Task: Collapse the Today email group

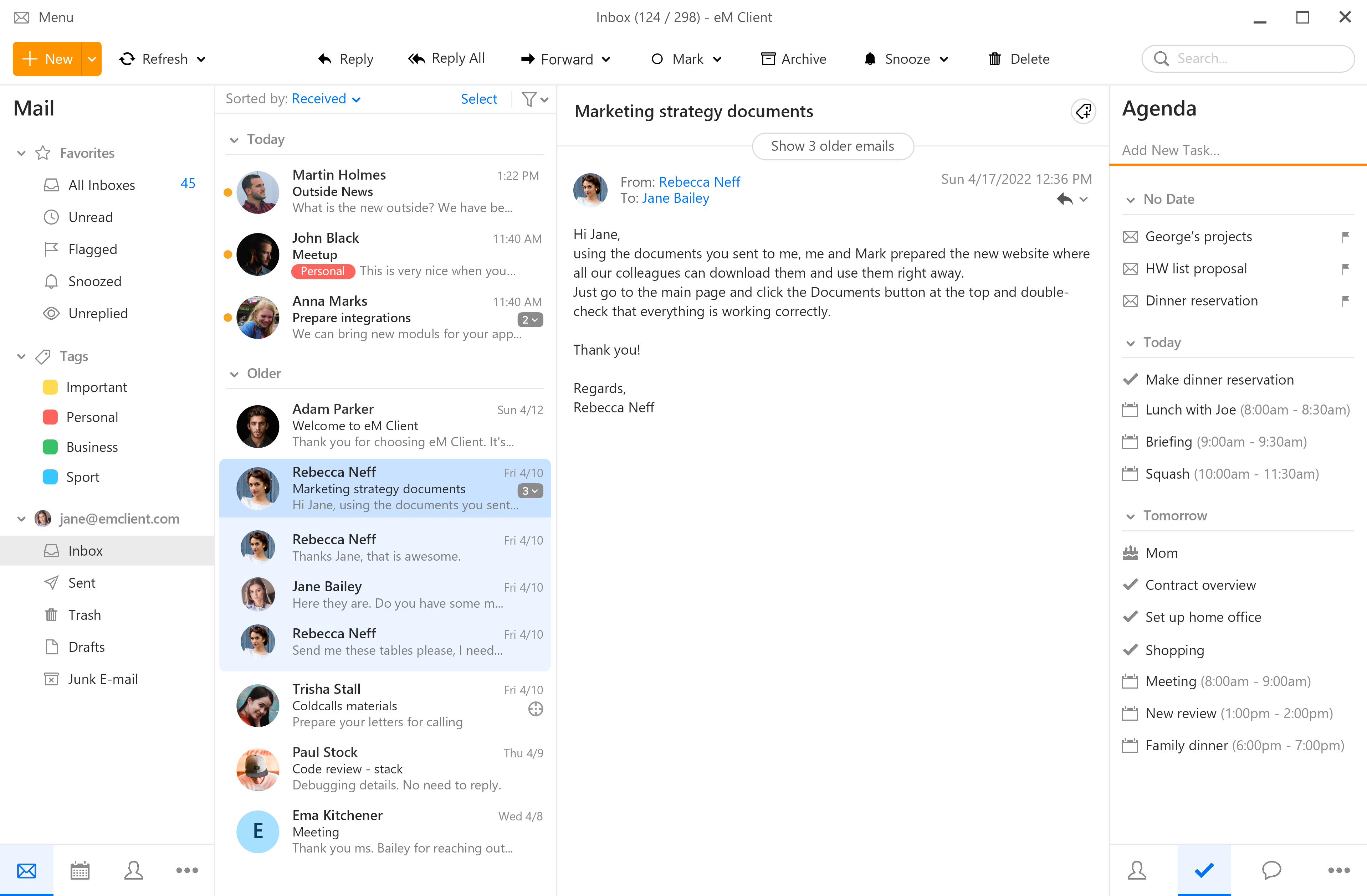Action: pyautogui.click(x=235, y=139)
